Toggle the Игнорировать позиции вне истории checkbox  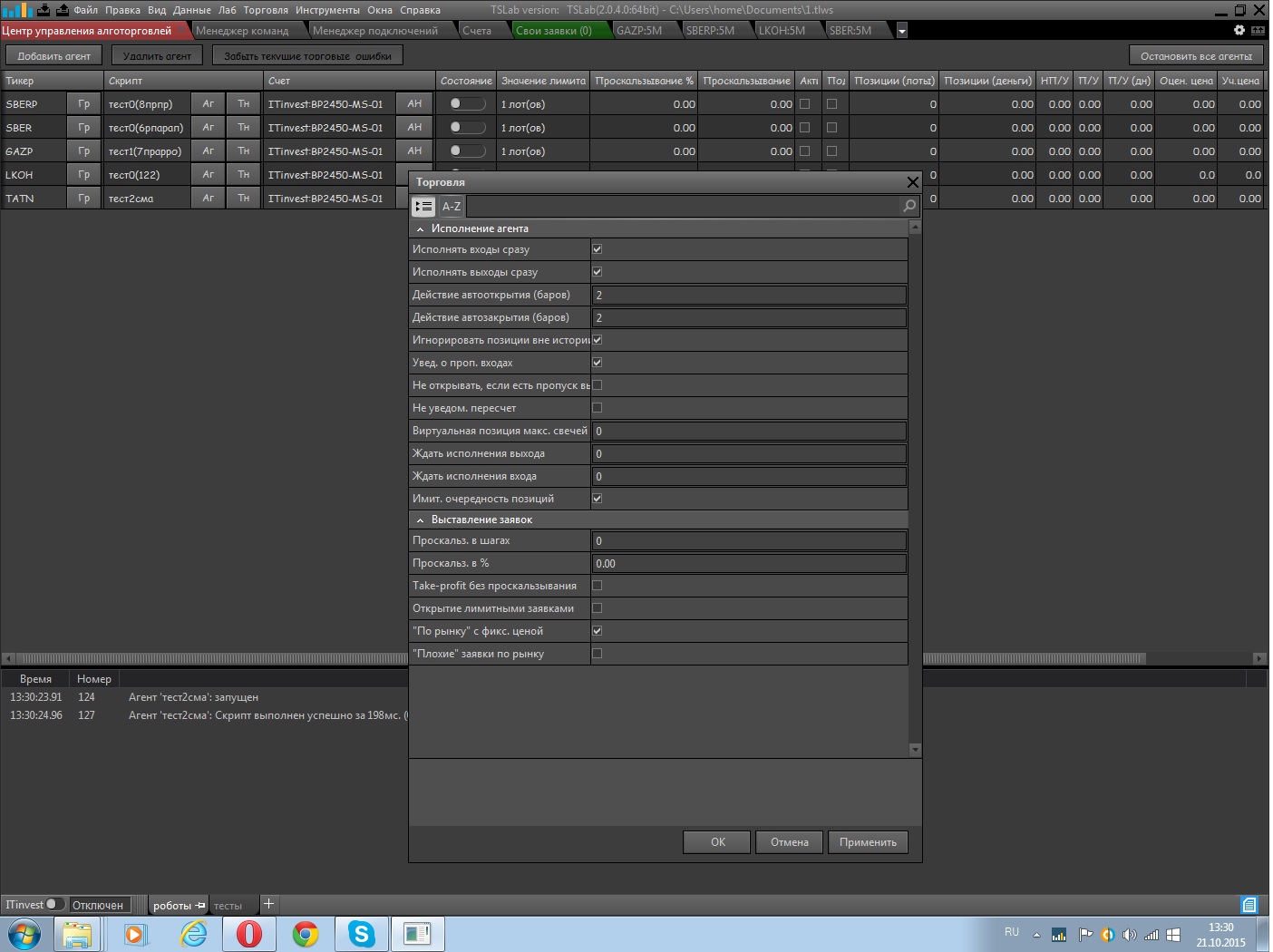597,339
